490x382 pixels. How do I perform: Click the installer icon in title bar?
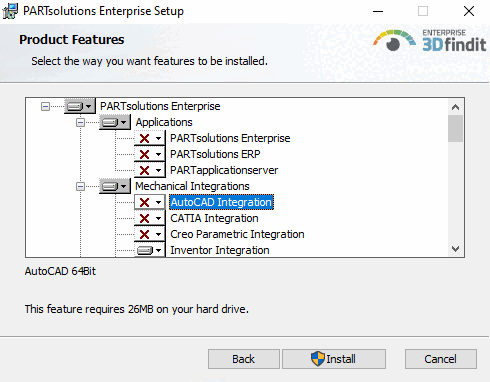pos(10,11)
